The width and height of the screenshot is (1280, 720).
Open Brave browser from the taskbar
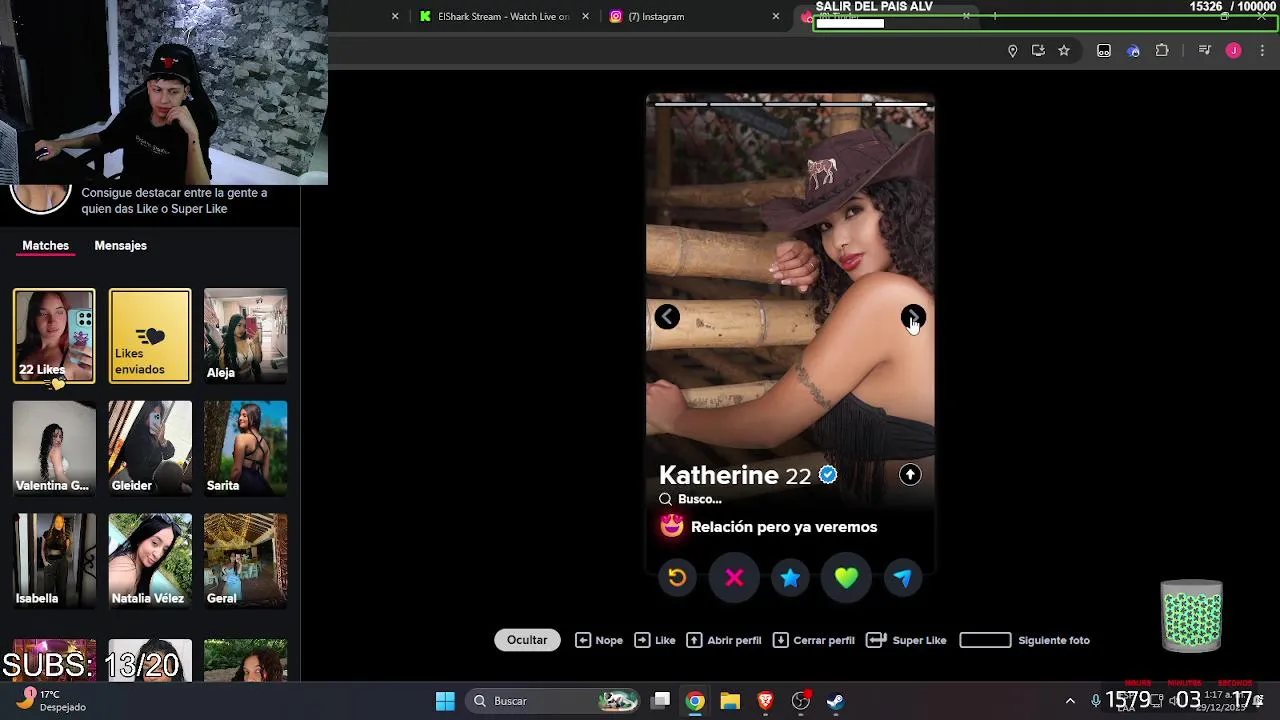pos(765,701)
